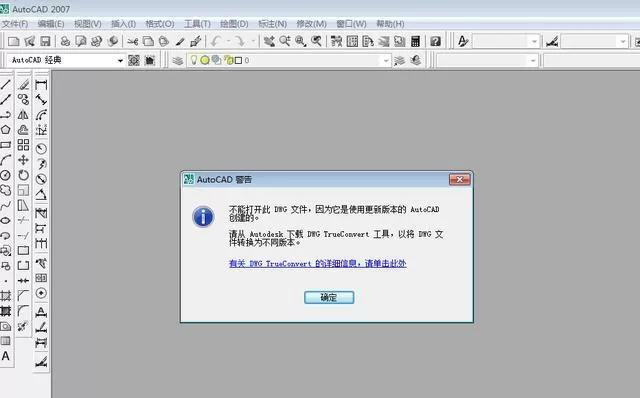Open the Undo history dropdown arrow
640x398 pixels.
point(229,41)
